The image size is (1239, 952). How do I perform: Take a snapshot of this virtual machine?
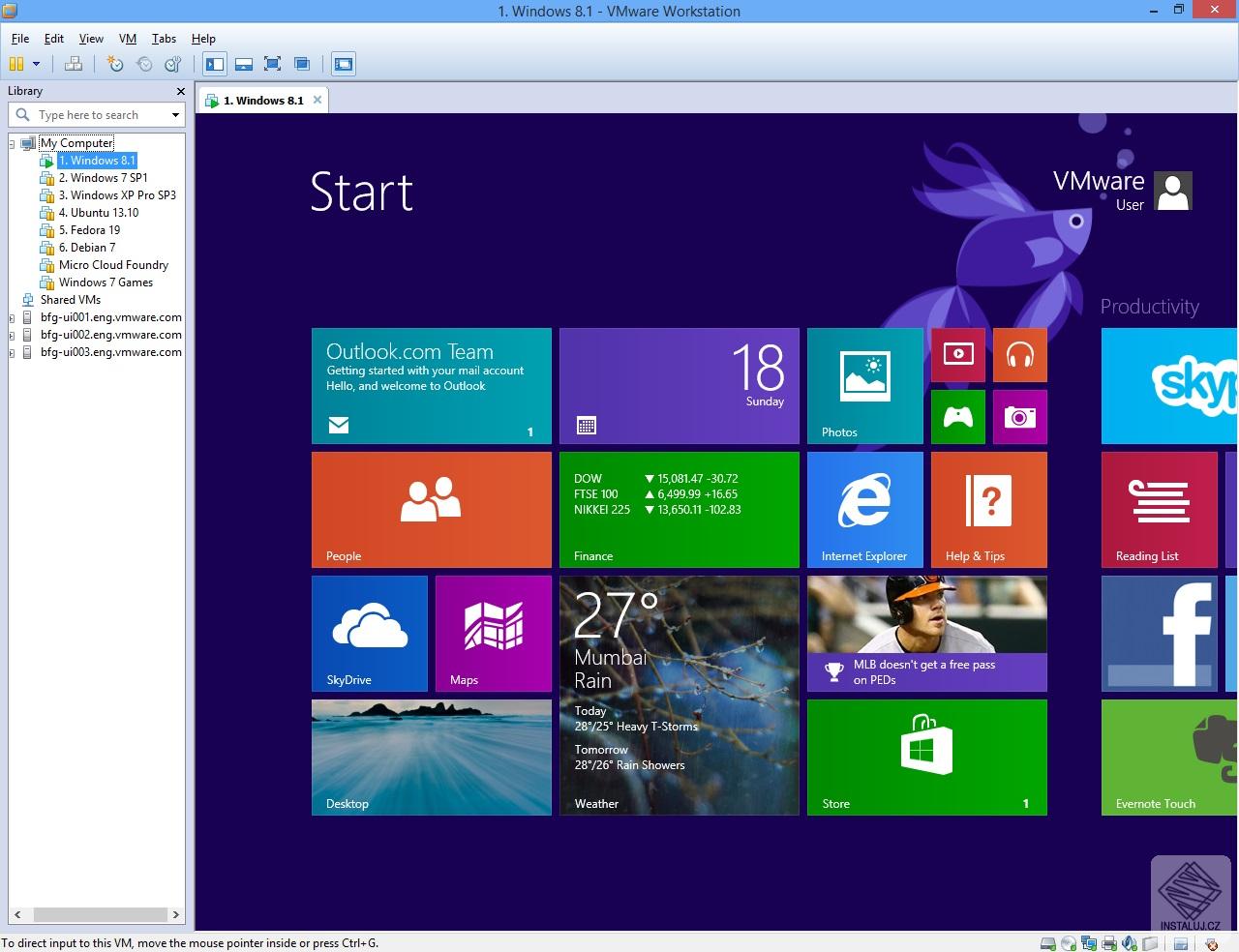[x=115, y=64]
